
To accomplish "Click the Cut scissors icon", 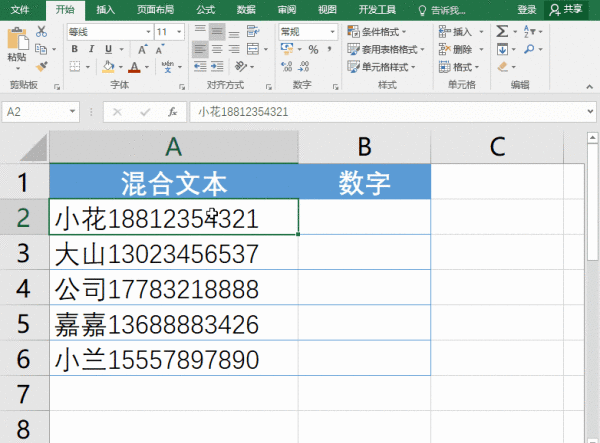I will [x=41, y=32].
